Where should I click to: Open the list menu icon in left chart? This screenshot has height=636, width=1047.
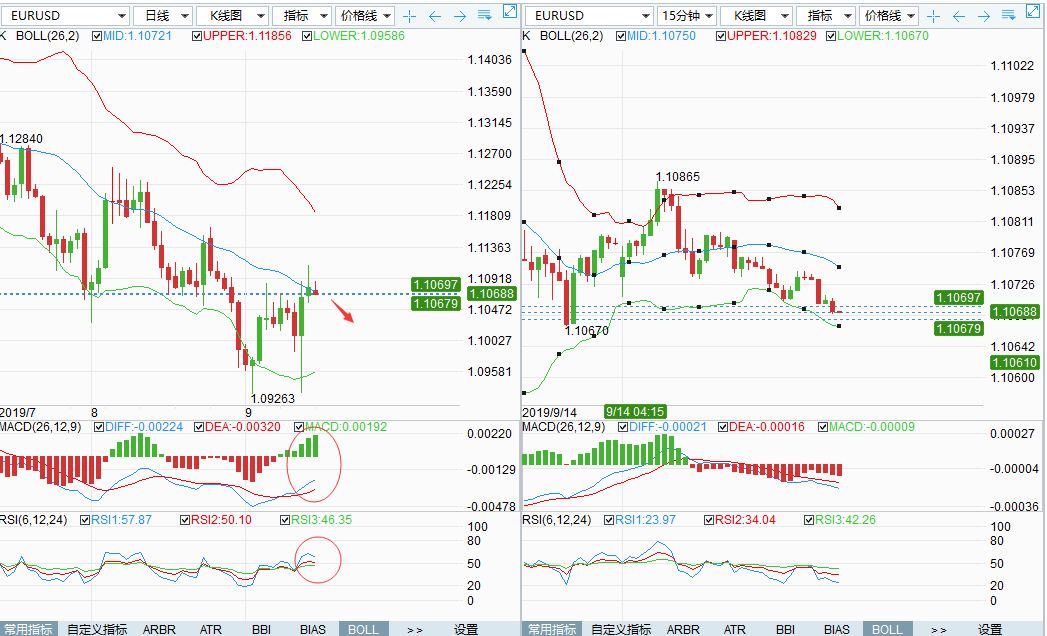point(484,16)
